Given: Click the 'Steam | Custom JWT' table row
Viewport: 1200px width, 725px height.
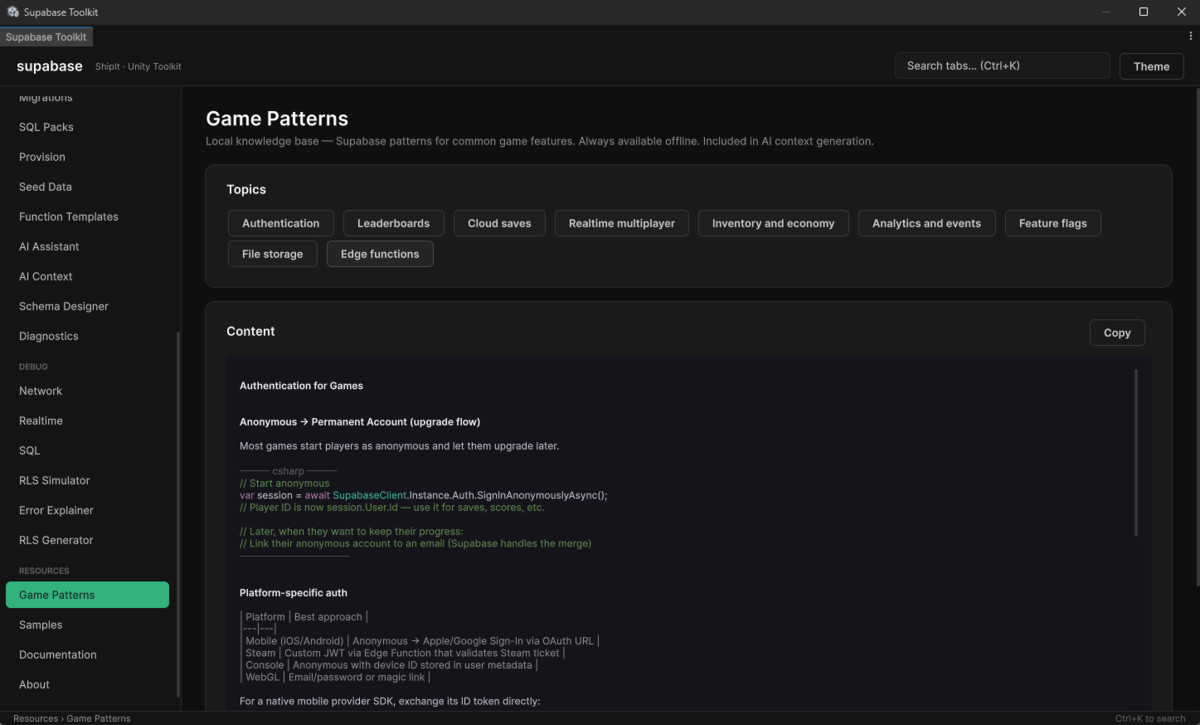Looking at the screenshot, I should (x=403, y=653).
